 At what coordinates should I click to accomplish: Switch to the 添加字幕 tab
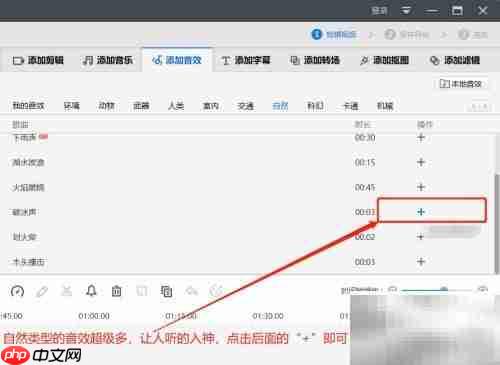pos(246,60)
